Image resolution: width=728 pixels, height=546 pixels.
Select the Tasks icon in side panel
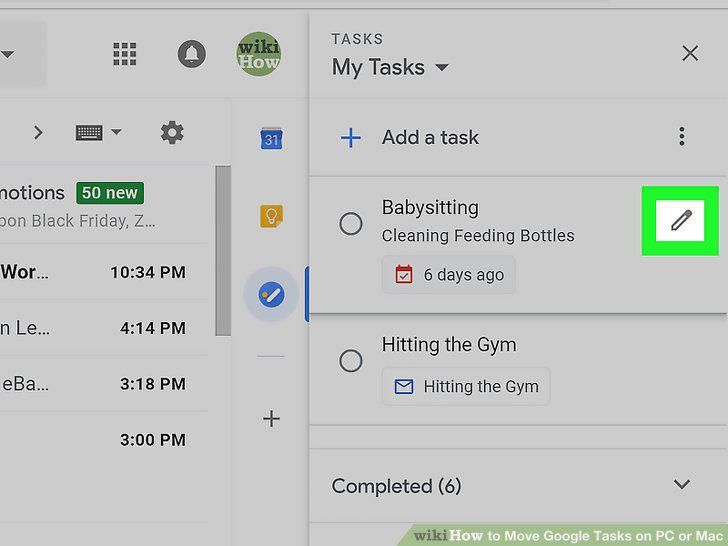271,294
